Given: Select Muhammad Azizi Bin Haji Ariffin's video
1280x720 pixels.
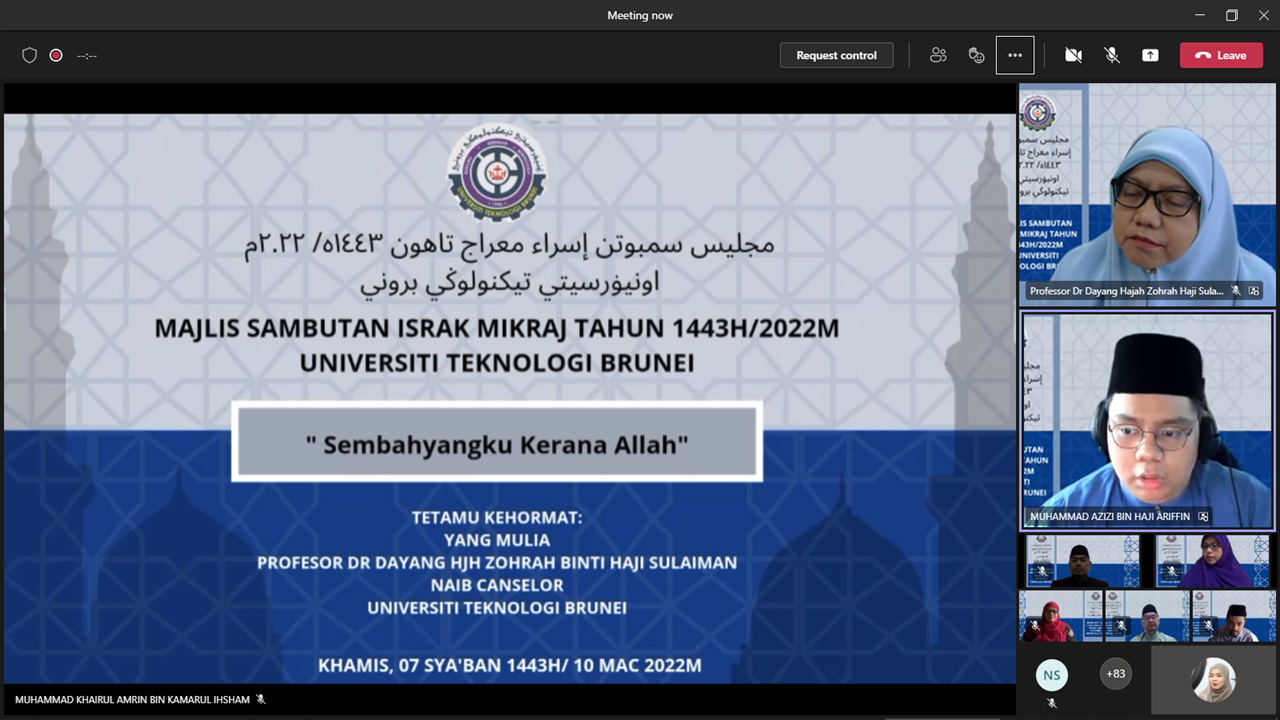Looking at the screenshot, I should (1147, 420).
